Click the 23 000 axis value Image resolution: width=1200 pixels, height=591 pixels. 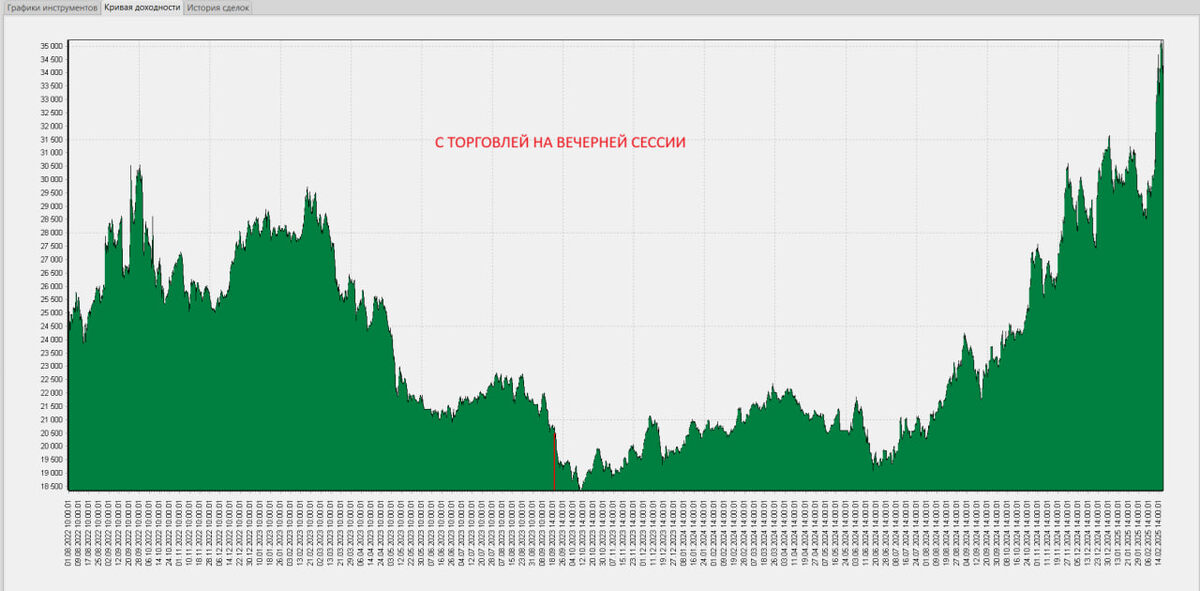click(x=51, y=366)
